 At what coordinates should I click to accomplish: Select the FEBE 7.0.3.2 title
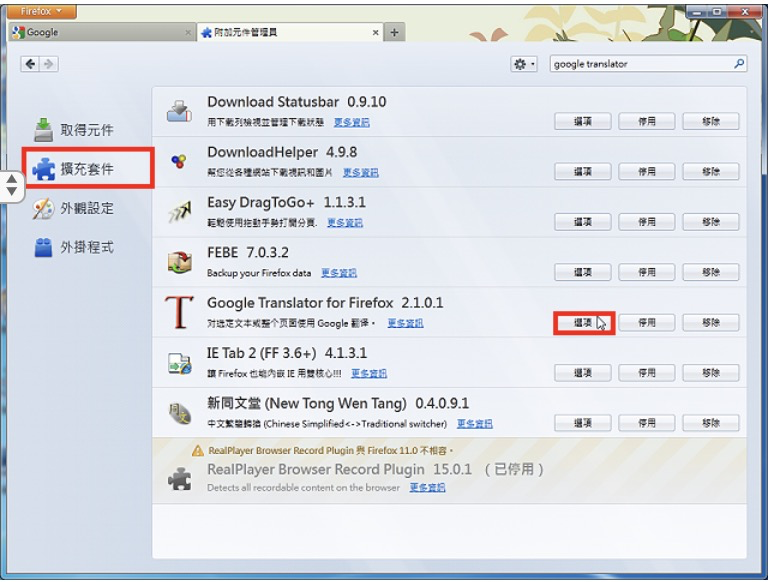[x=248, y=253]
